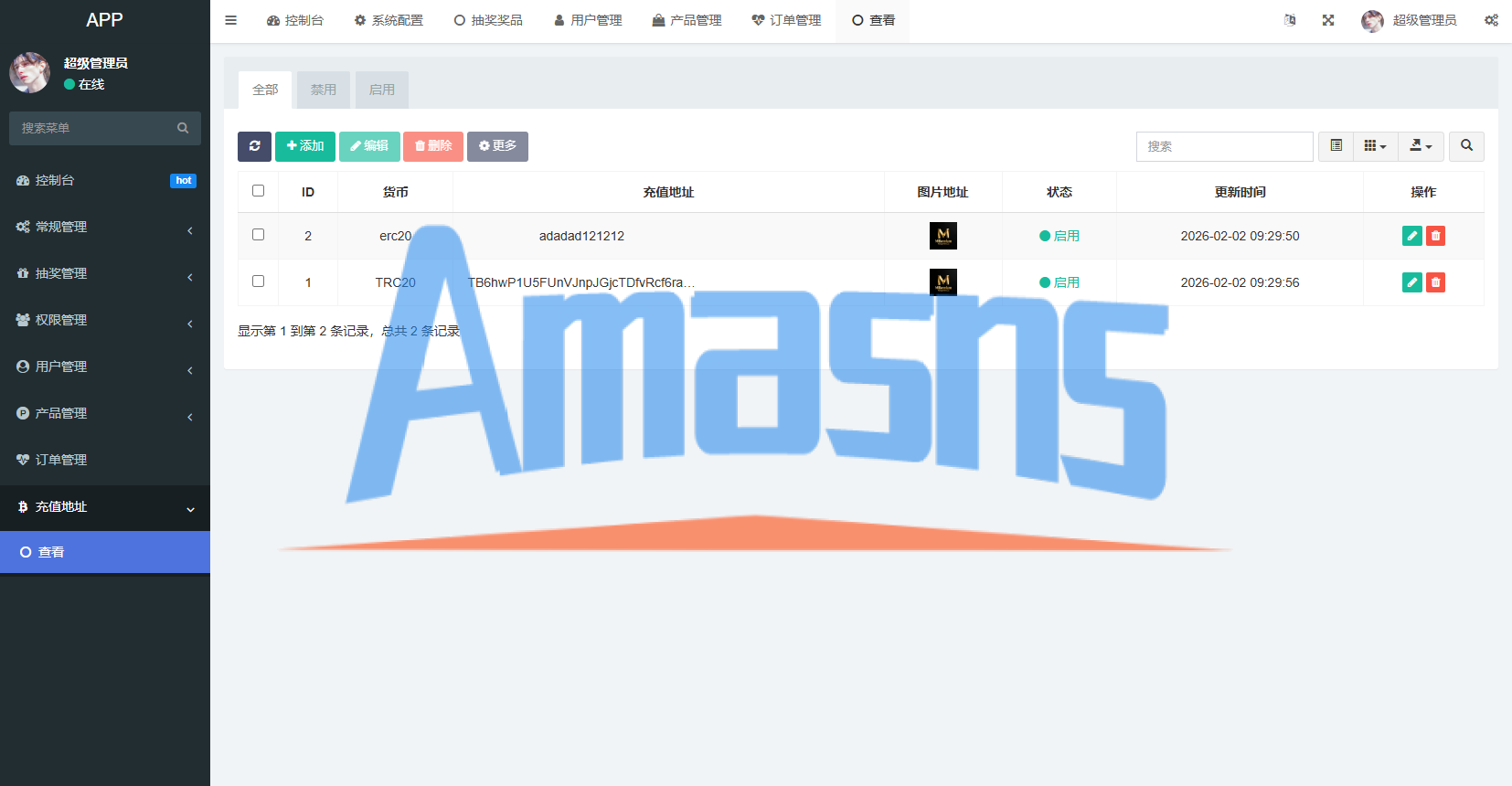Image resolution: width=1512 pixels, height=786 pixels.
Task: Expand 产品管理 sidebar menu
Action: pos(105,413)
